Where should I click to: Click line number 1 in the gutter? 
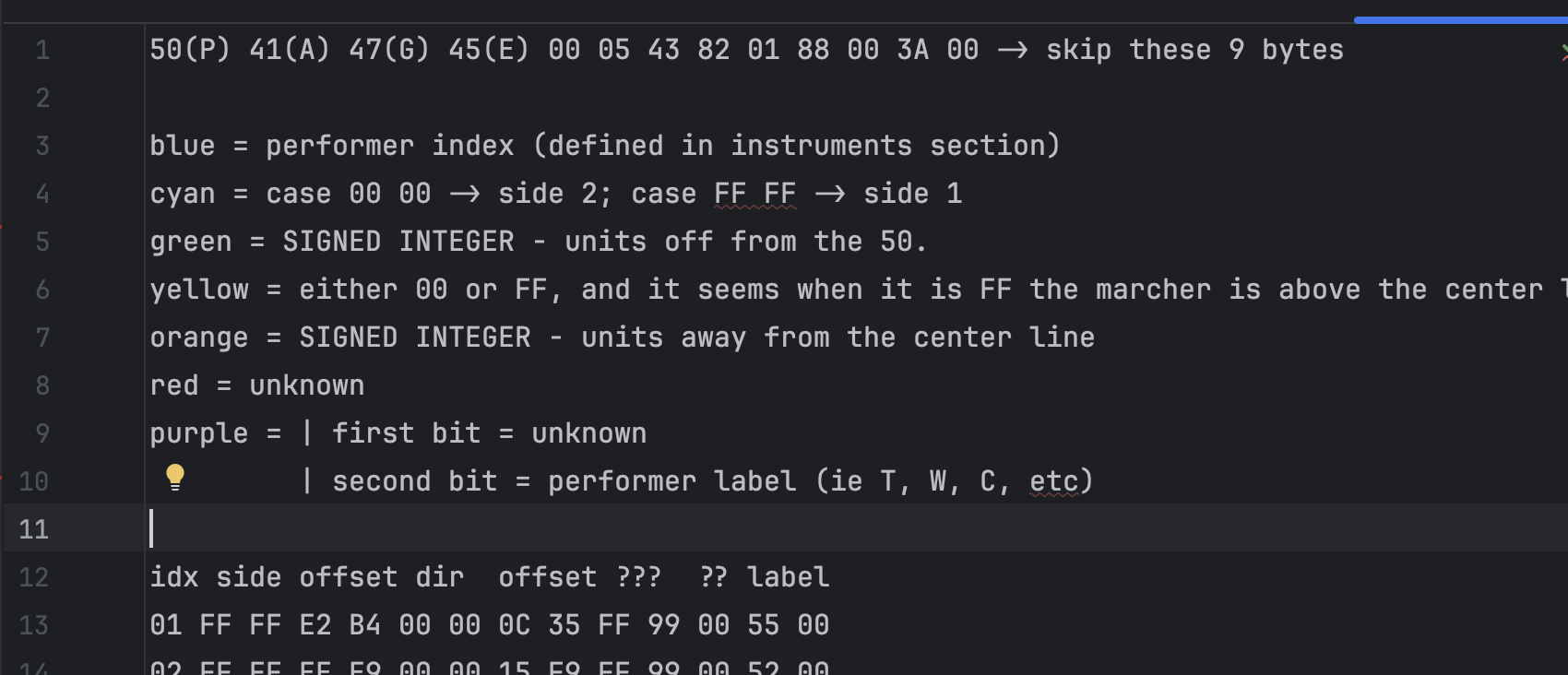click(42, 50)
